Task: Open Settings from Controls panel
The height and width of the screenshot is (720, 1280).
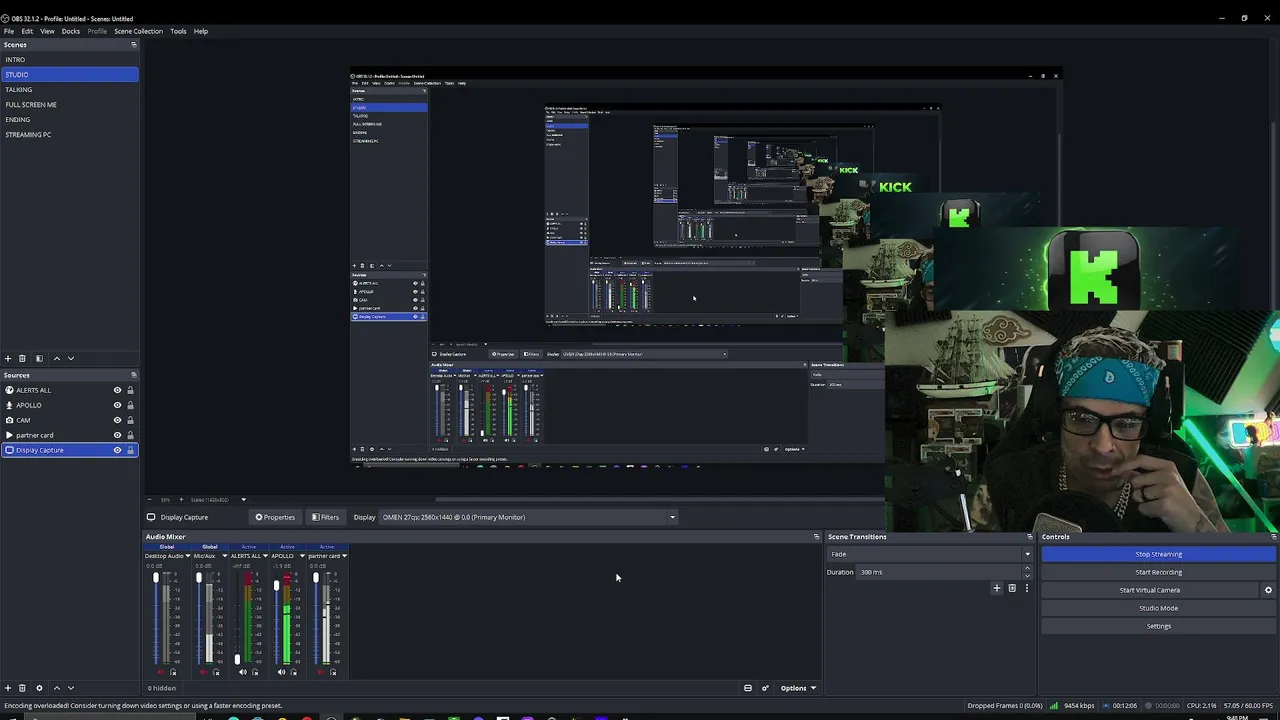Action: pyautogui.click(x=1158, y=626)
